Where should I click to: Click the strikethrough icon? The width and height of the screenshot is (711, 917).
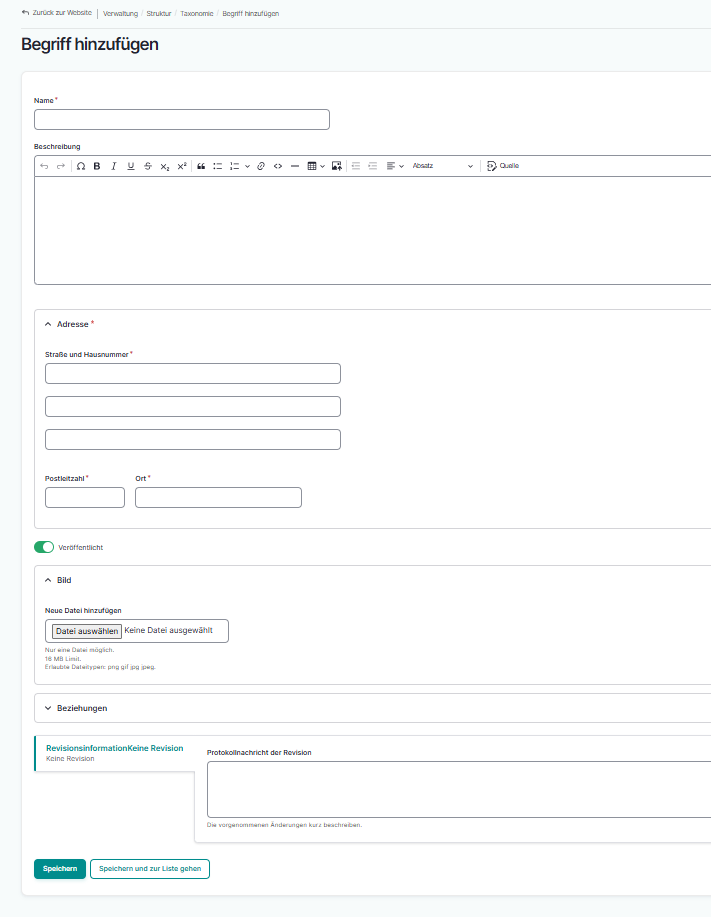click(148, 166)
